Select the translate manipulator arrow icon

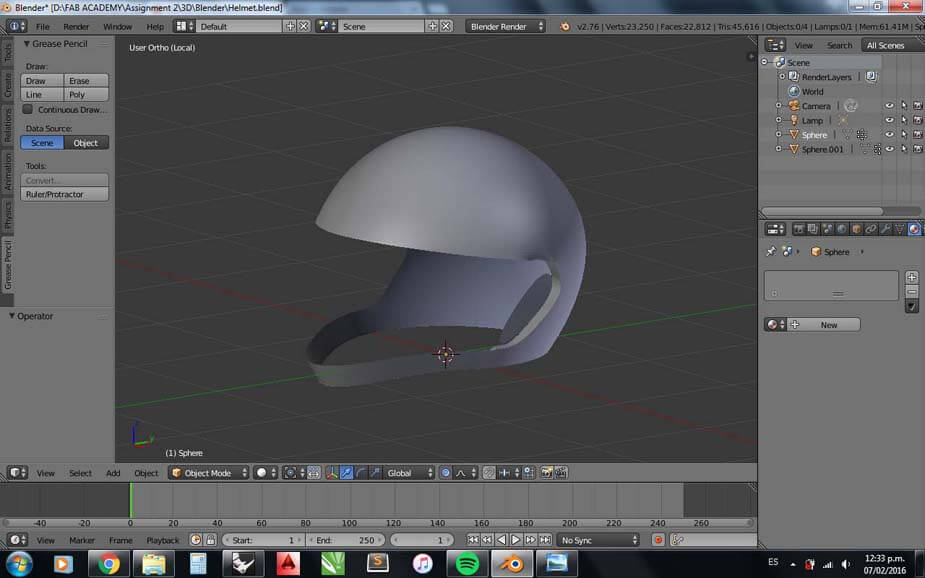(346, 473)
